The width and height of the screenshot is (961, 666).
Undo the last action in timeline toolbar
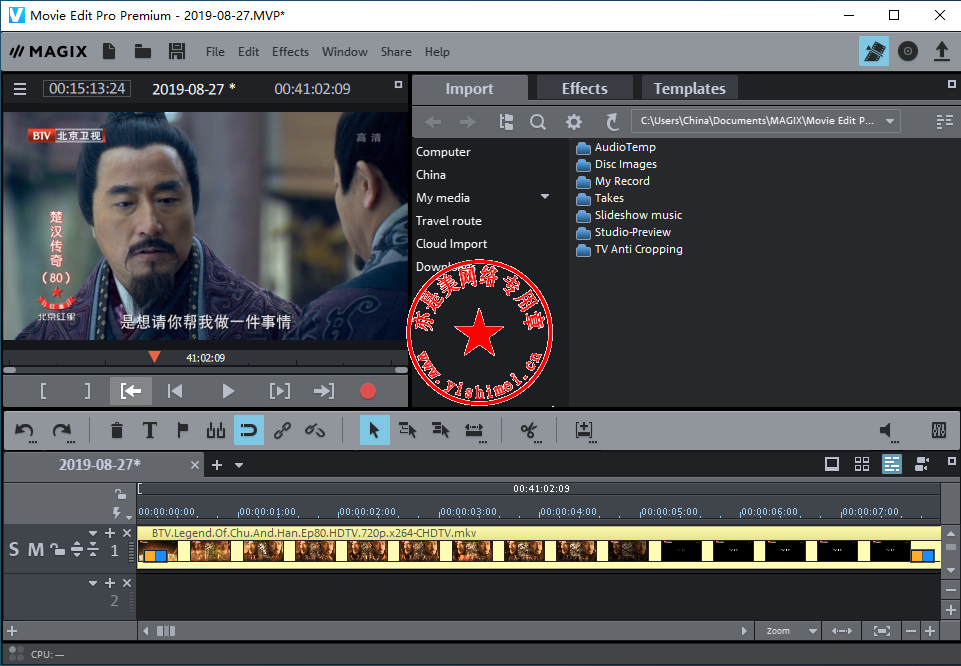click(25, 431)
